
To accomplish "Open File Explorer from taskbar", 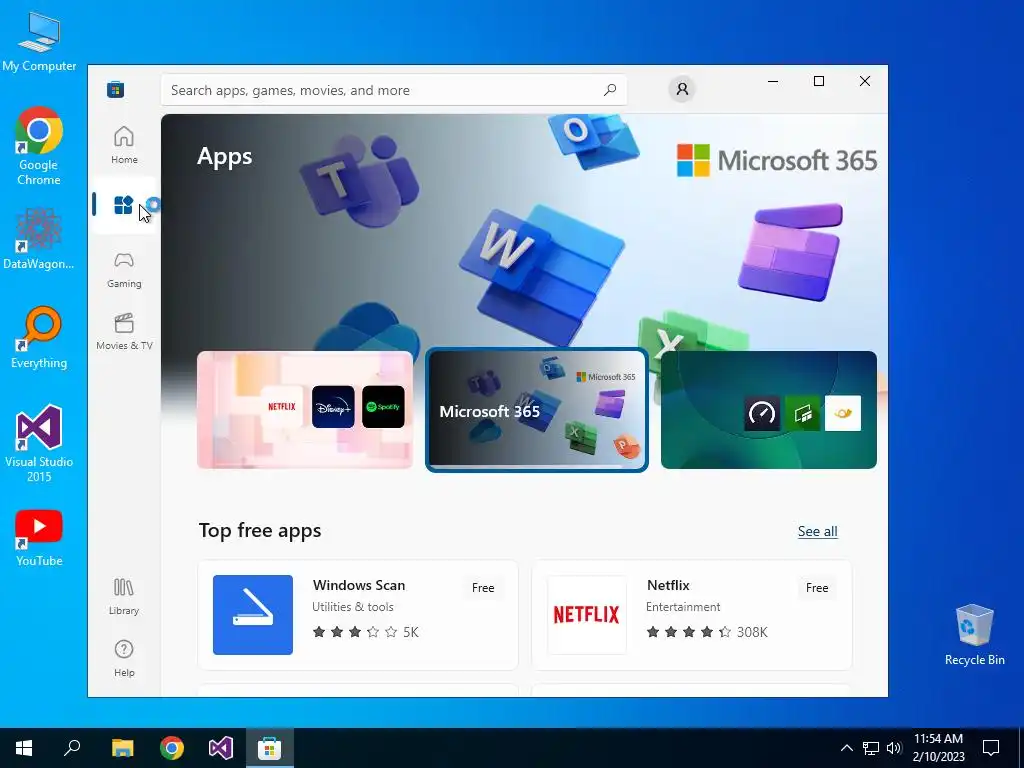I will coord(122,748).
